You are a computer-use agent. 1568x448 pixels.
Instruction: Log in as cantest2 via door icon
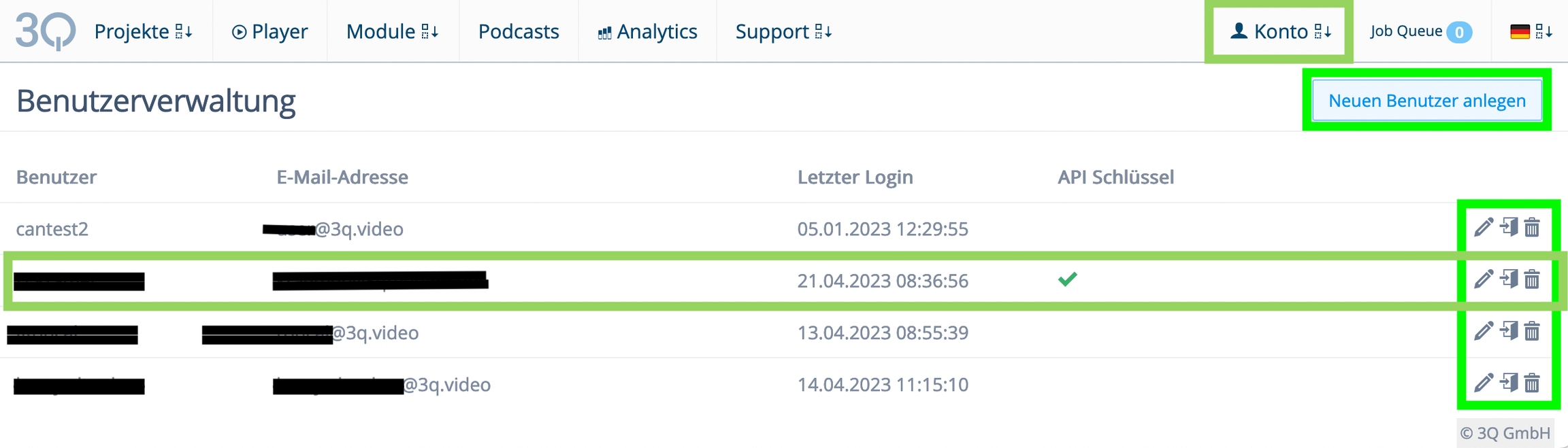(x=1509, y=227)
